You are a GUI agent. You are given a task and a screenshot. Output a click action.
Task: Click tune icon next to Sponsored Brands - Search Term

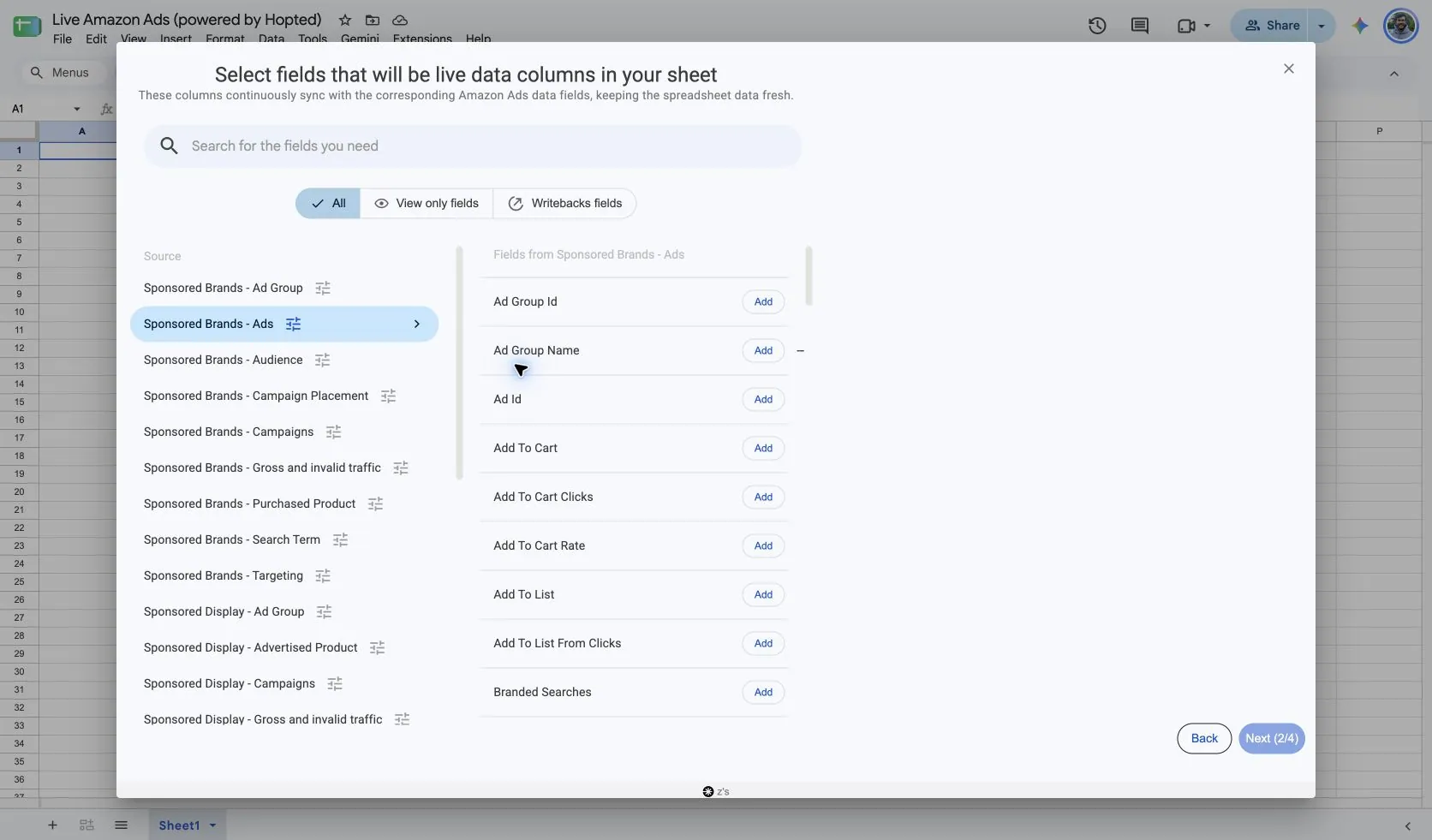[340, 540]
